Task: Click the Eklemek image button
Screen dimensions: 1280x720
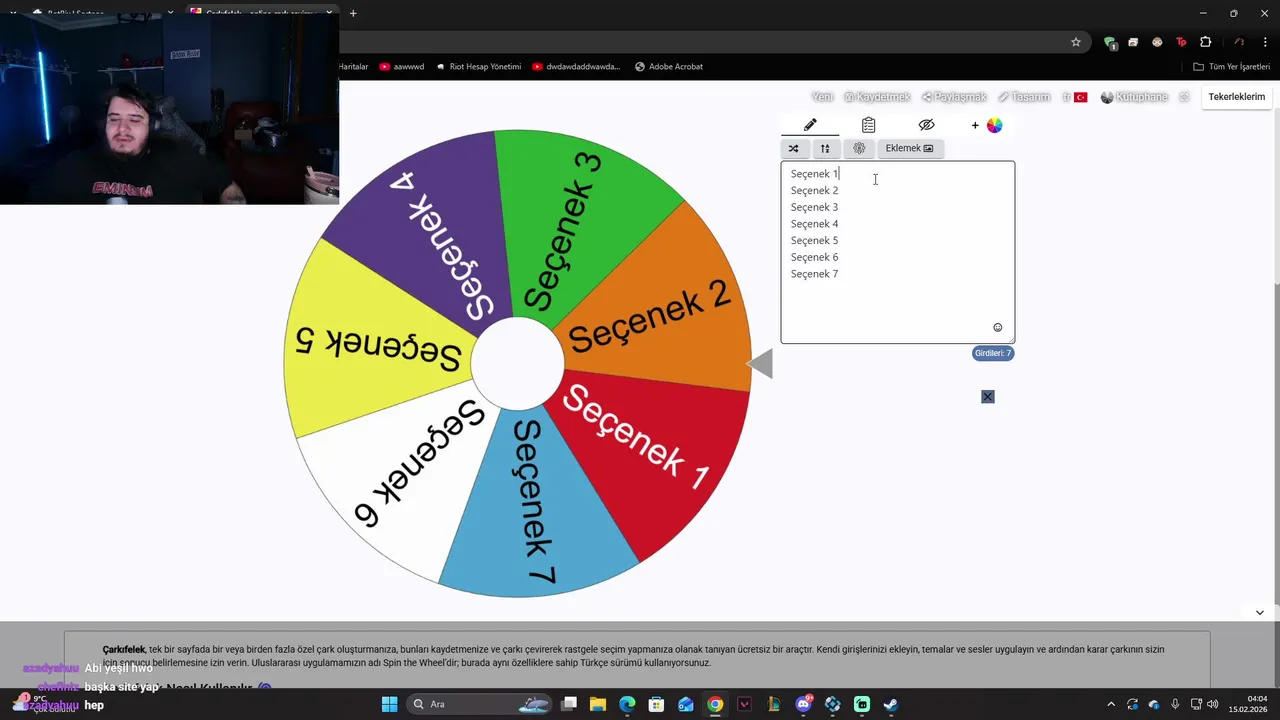Action: click(x=909, y=148)
